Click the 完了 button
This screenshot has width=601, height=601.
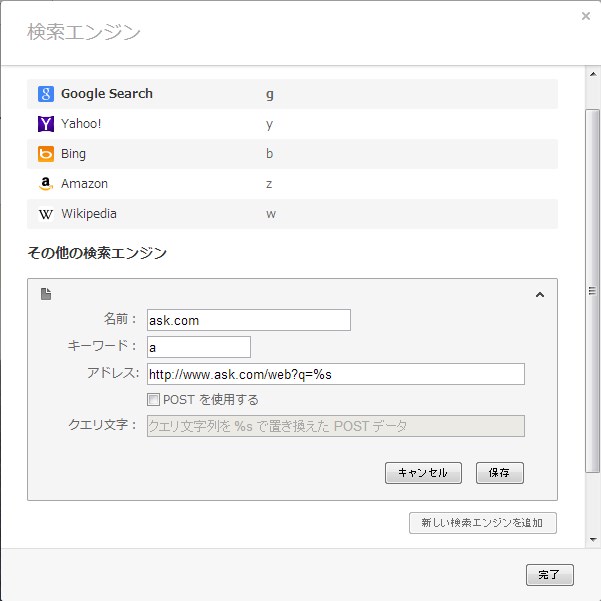pyautogui.click(x=550, y=575)
